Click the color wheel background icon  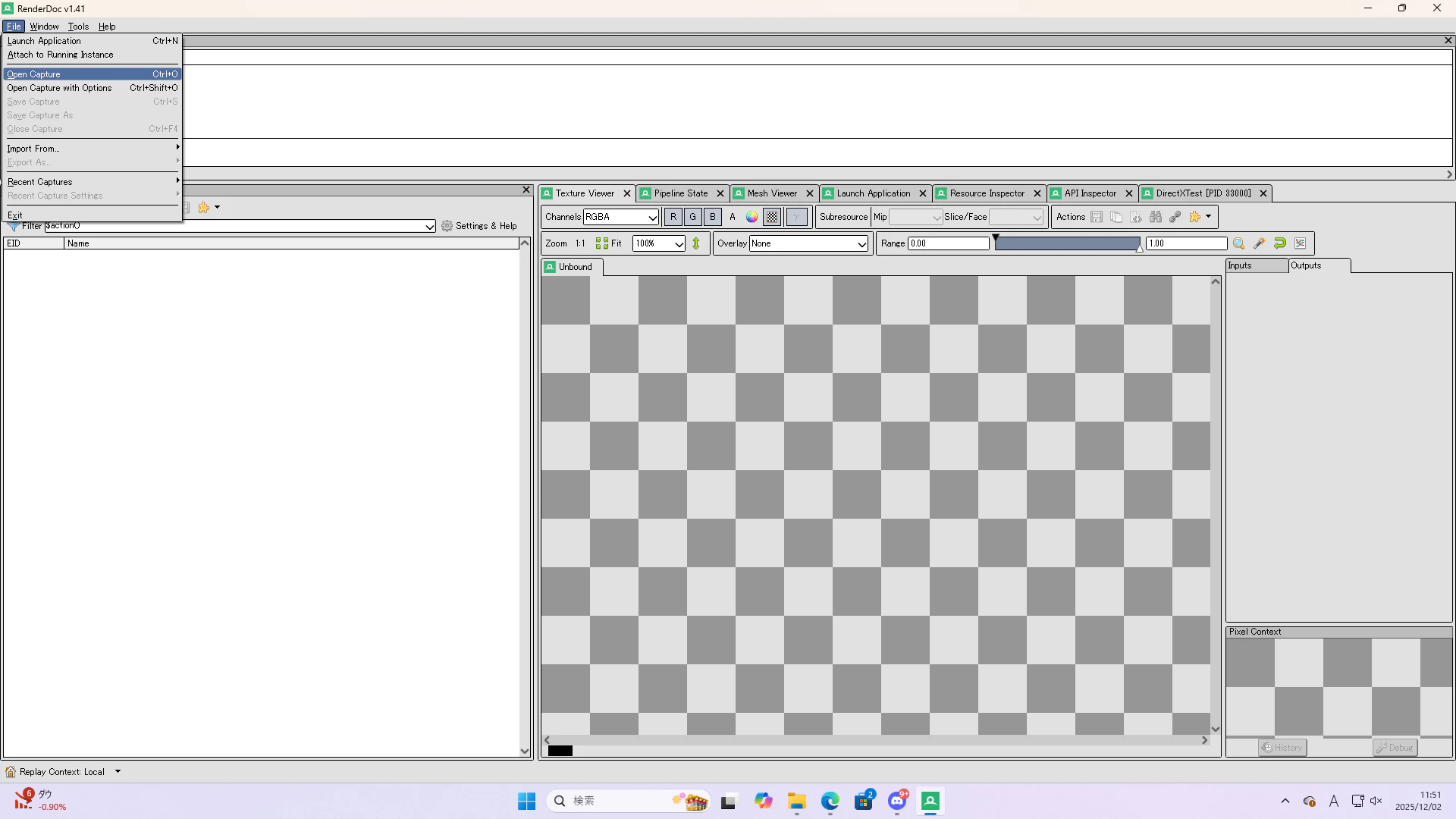[752, 217]
